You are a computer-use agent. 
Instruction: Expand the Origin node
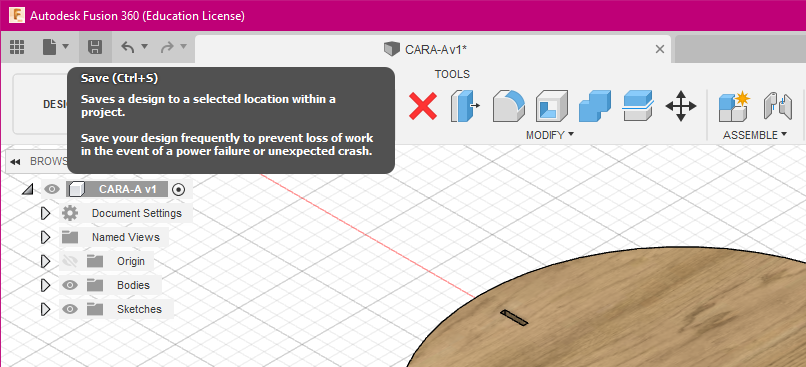pyautogui.click(x=45, y=261)
